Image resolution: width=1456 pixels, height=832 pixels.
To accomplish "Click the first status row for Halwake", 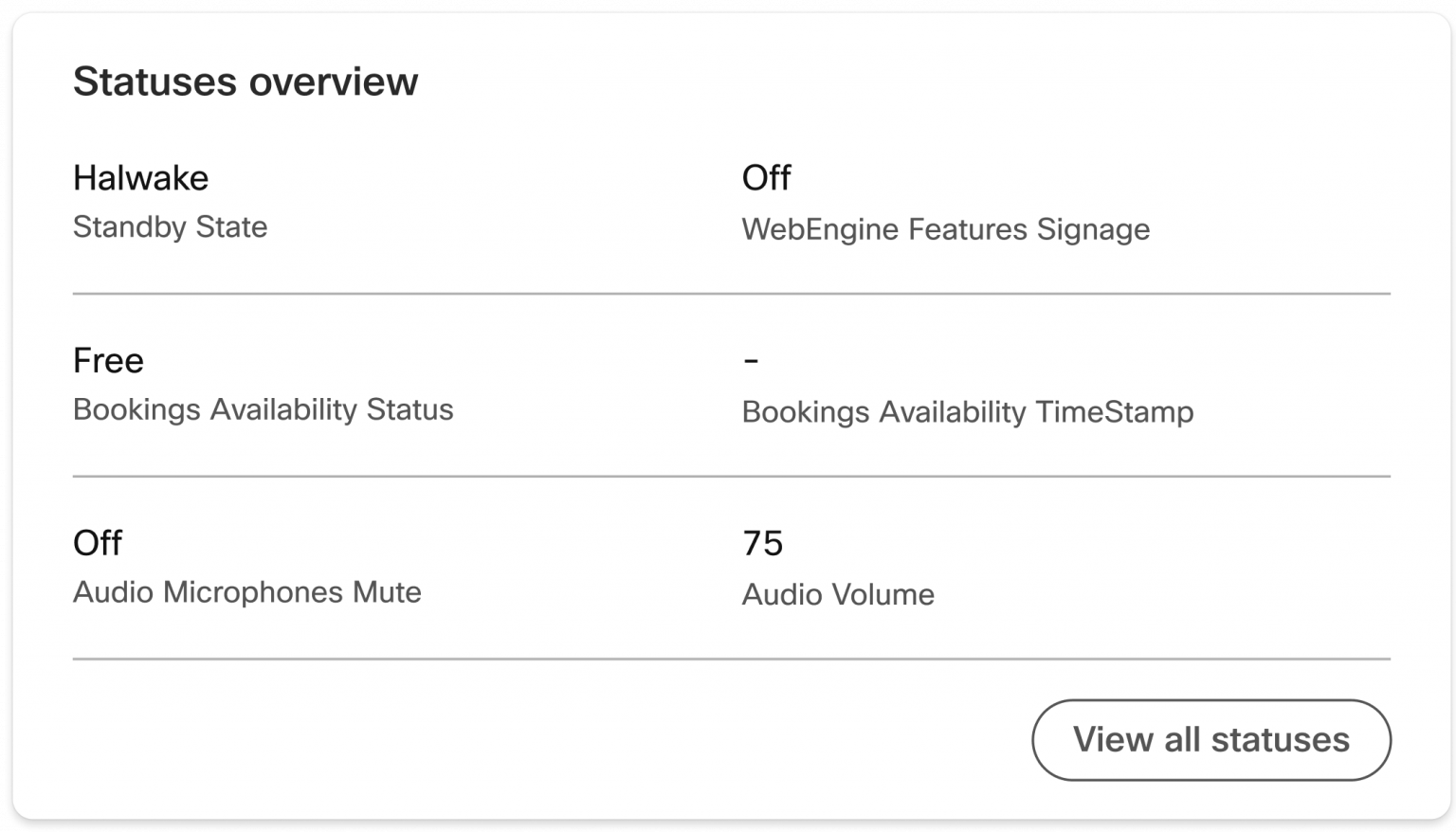I will click(x=379, y=202).
